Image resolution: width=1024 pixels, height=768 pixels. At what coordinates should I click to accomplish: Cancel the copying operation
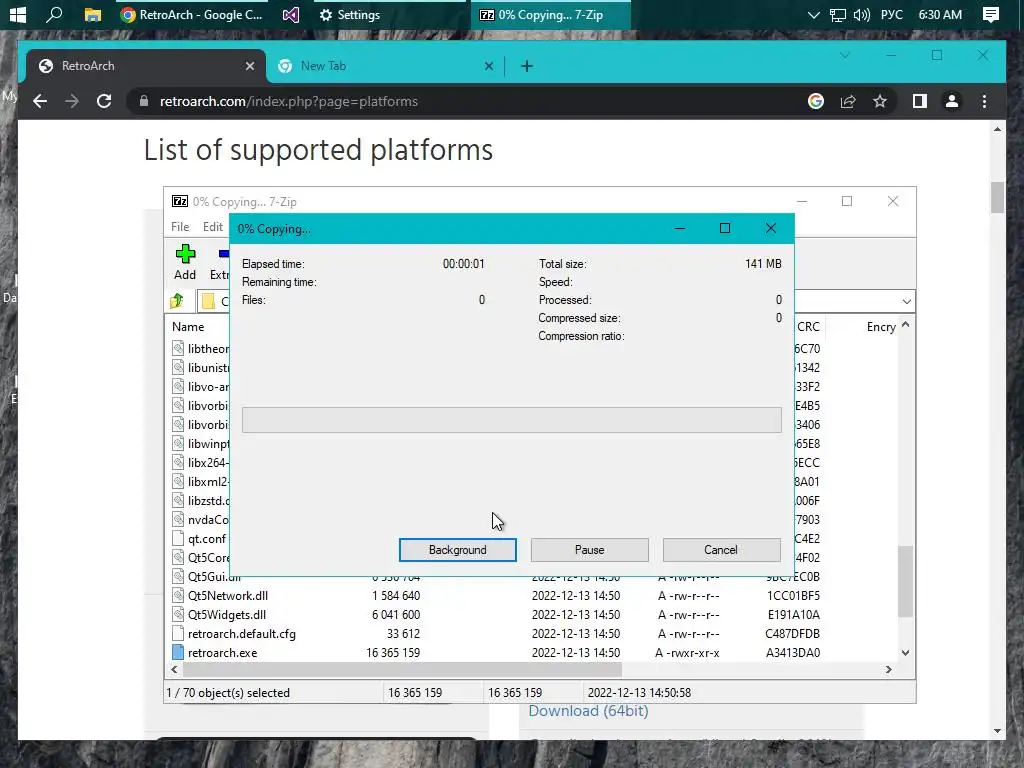[x=721, y=550]
